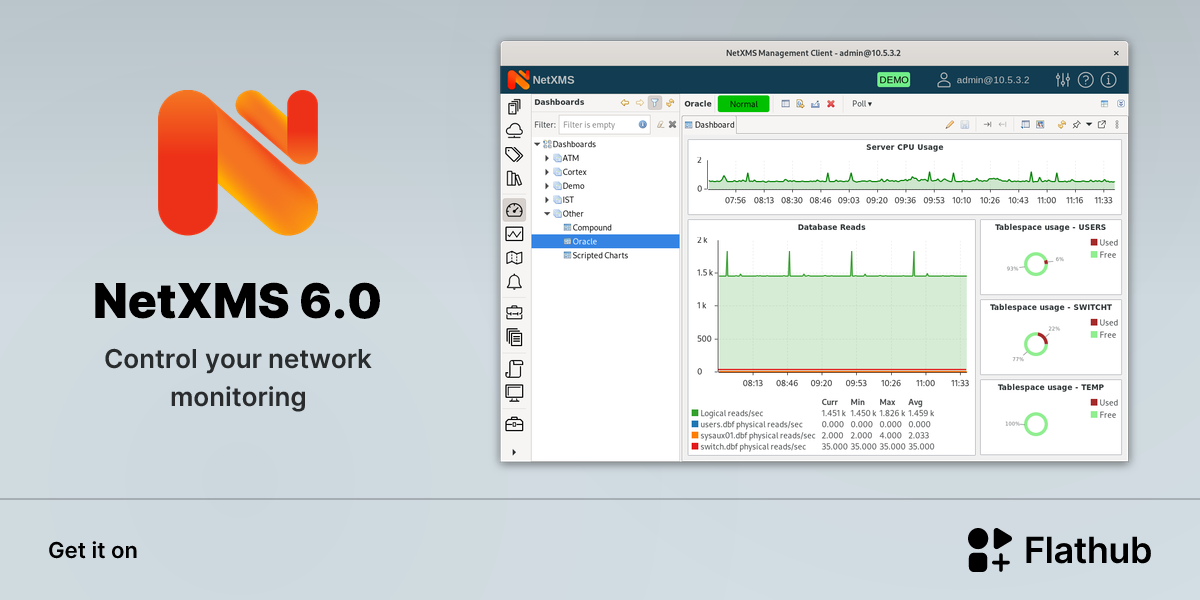
Task: Toggle the pin view icon
Action: click(x=1076, y=125)
